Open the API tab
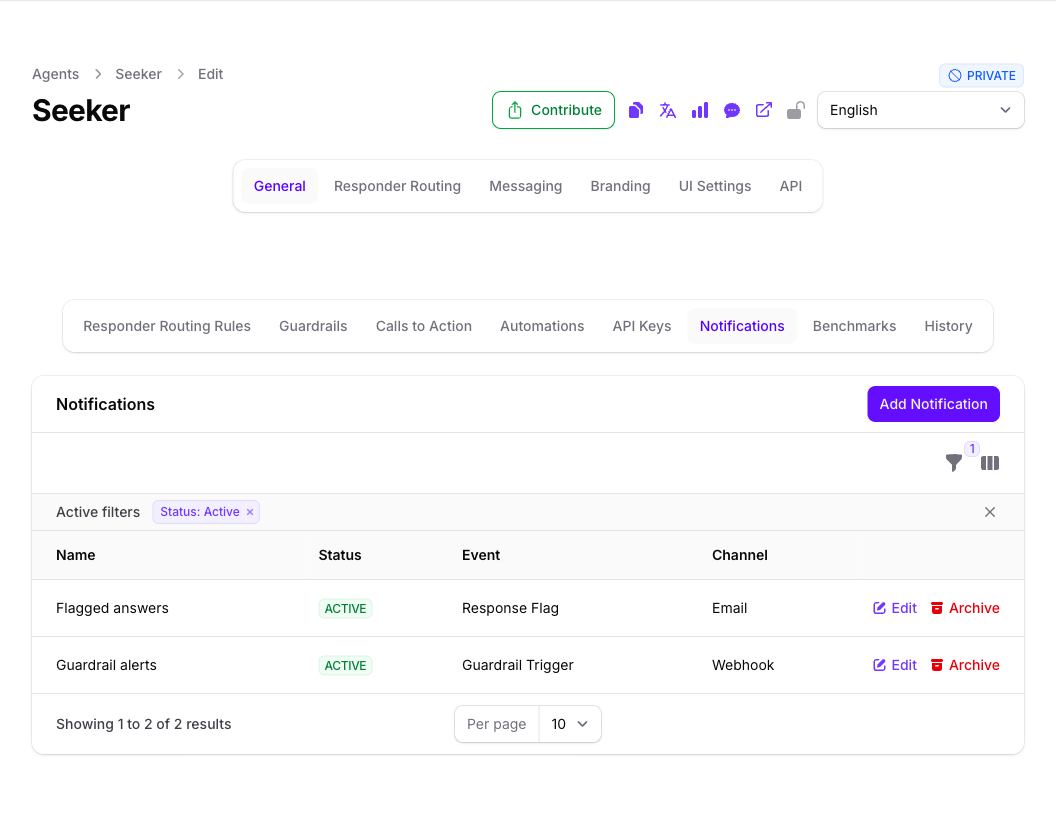Viewport: 1056px width, 818px height. coord(791,186)
